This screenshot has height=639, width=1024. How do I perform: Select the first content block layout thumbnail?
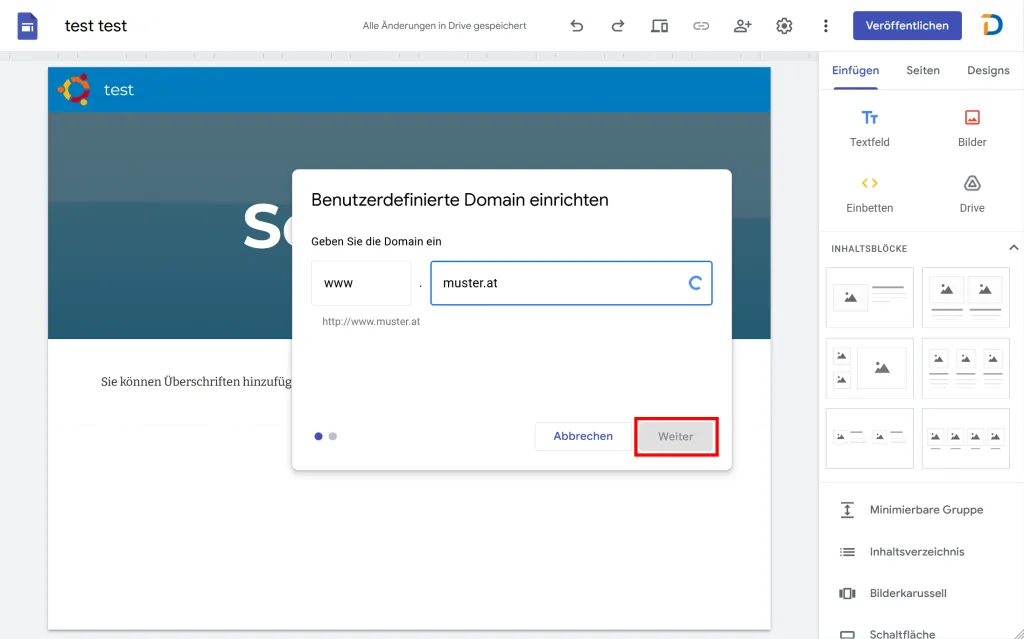pos(869,297)
